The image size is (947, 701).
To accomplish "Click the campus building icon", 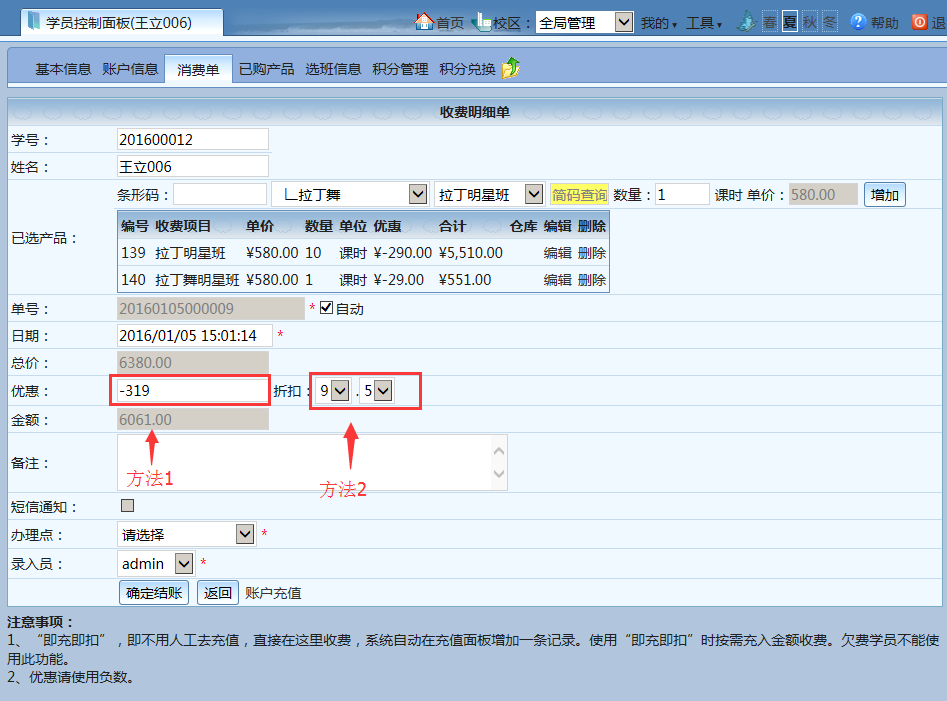I will [481, 22].
